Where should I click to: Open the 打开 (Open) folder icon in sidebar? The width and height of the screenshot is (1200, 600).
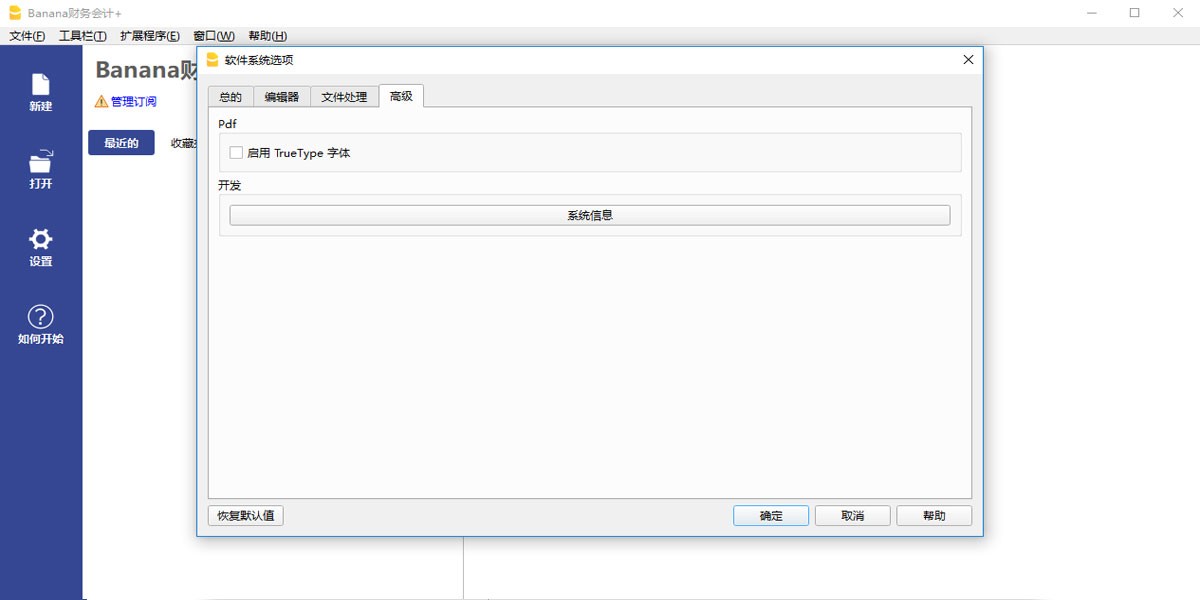coord(40,163)
